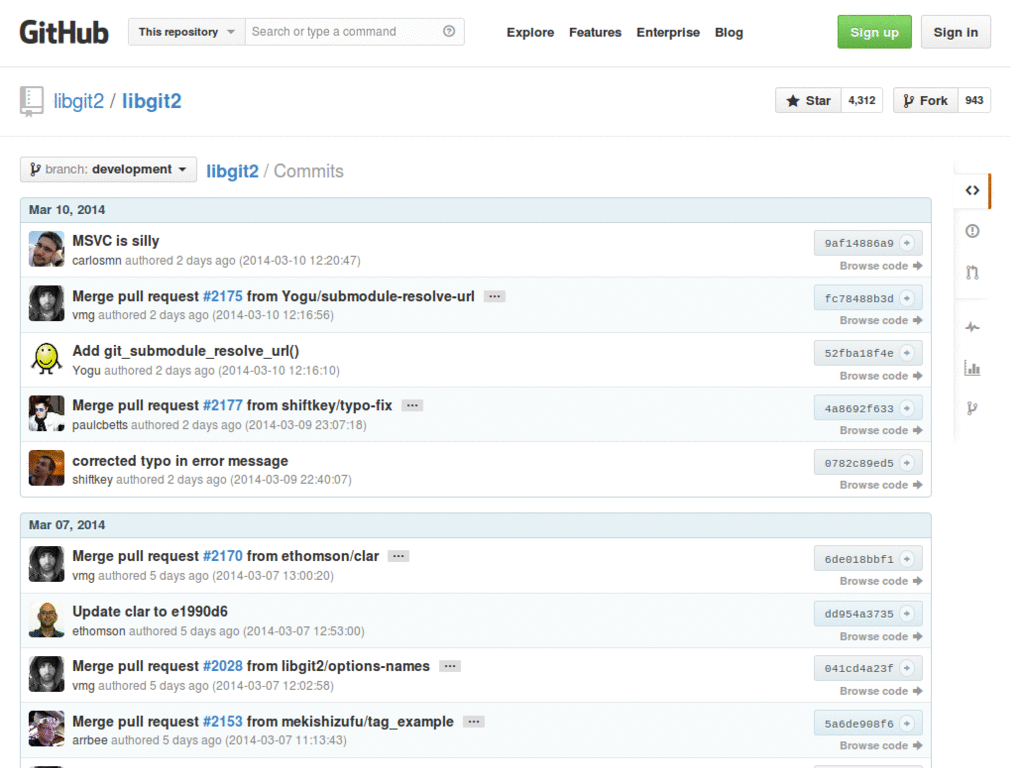Browse code for commit 9af14886a9
This screenshot has width=1024, height=768.
click(881, 266)
